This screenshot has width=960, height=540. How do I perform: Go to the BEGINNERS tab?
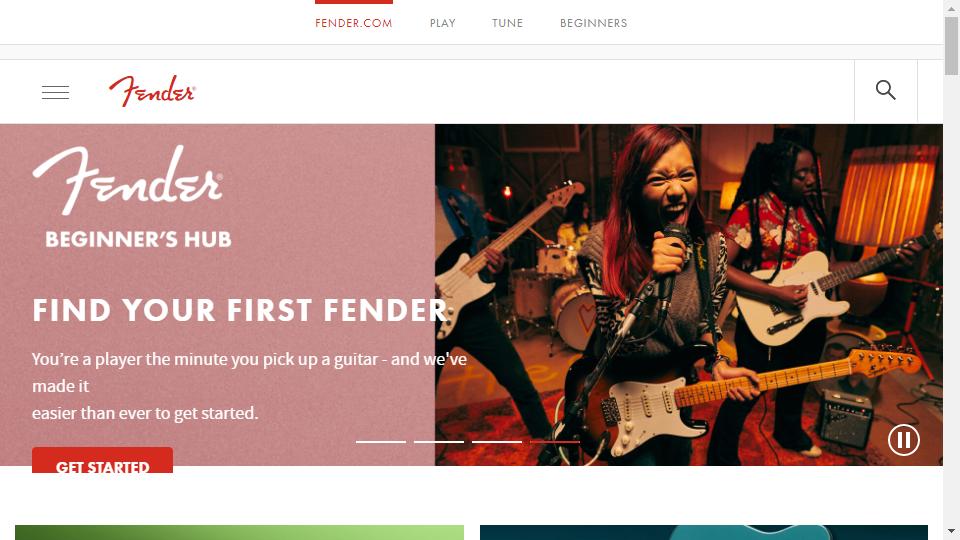(593, 23)
